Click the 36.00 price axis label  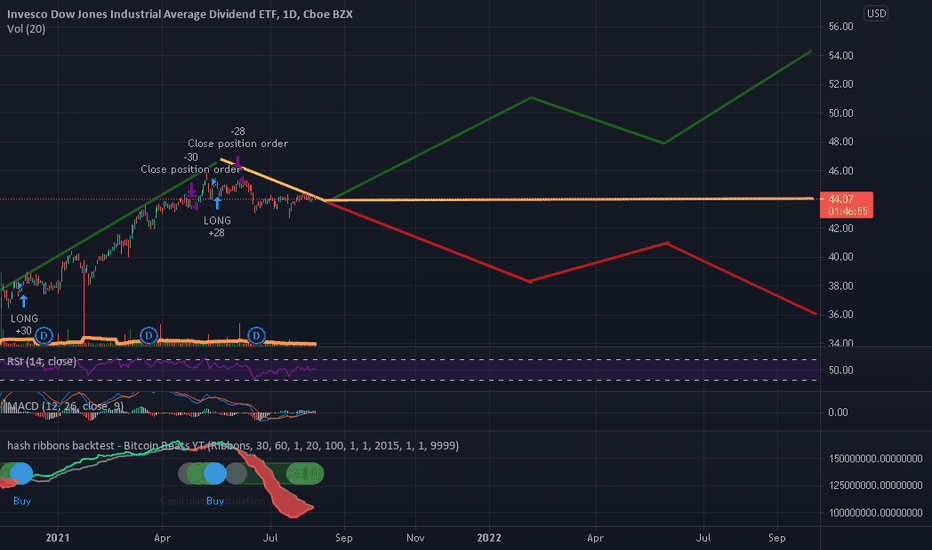tap(841, 314)
